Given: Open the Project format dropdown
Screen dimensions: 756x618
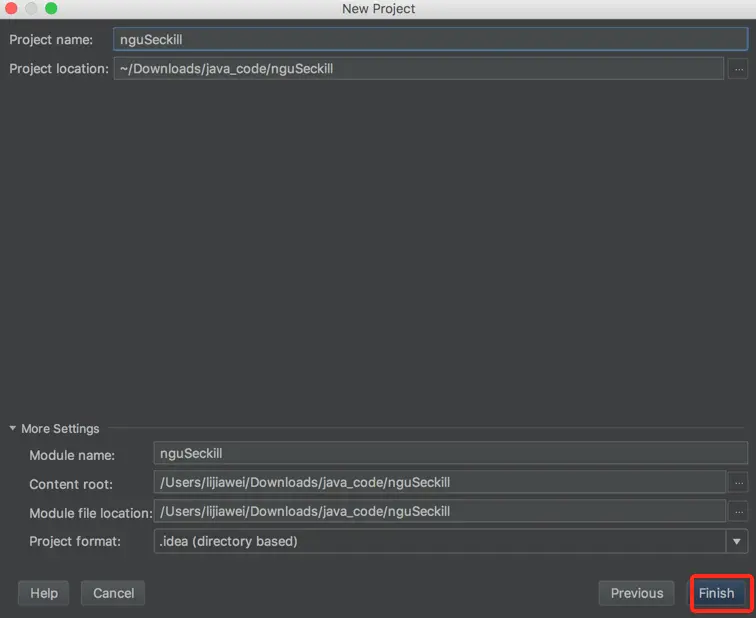Looking at the screenshot, I should pyautogui.click(x=450, y=541).
